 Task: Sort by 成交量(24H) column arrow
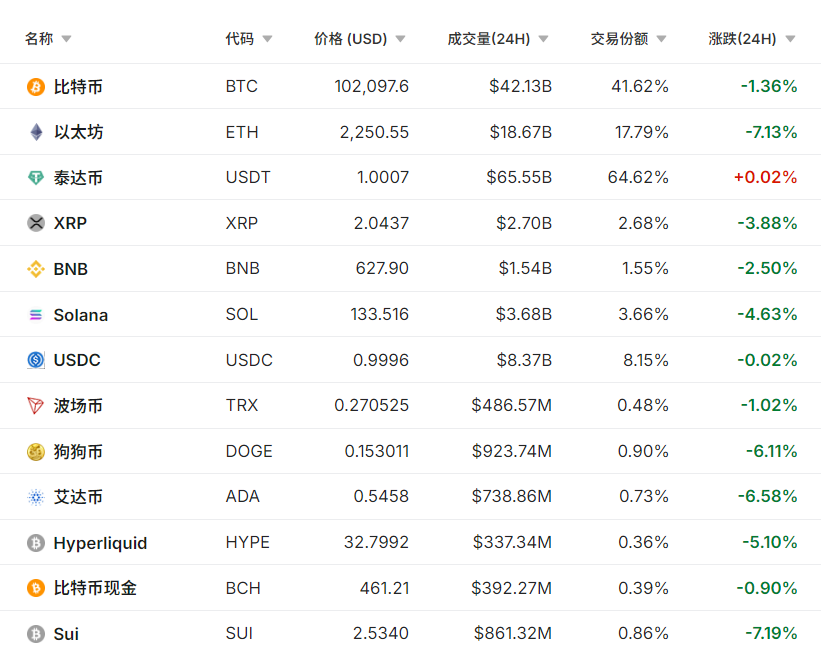click(x=543, y=39)
